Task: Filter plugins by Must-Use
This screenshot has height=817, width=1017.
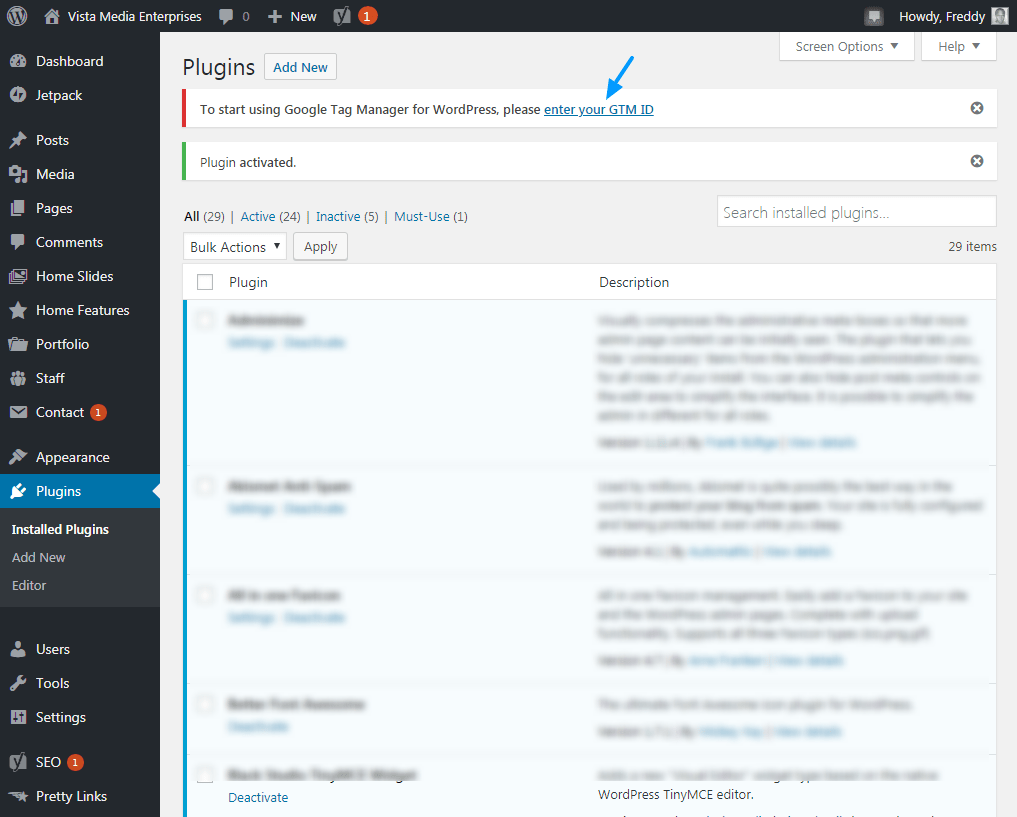Action: [x=422, y=217]
